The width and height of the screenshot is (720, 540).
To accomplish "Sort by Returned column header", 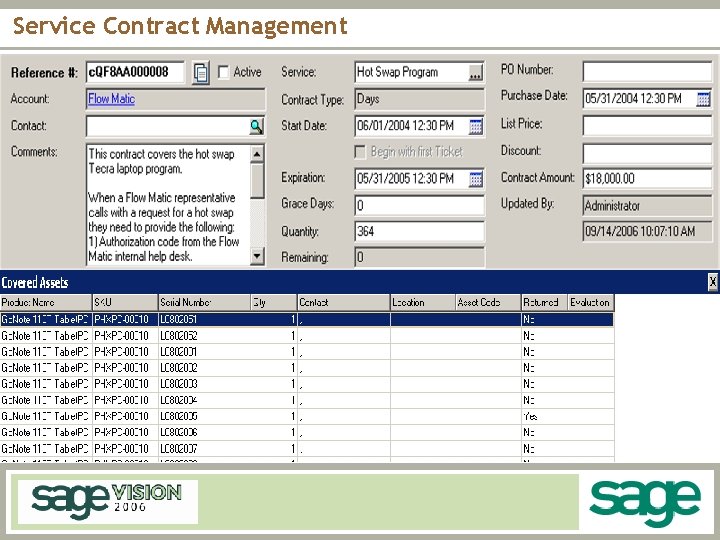I will coord(545,303).
